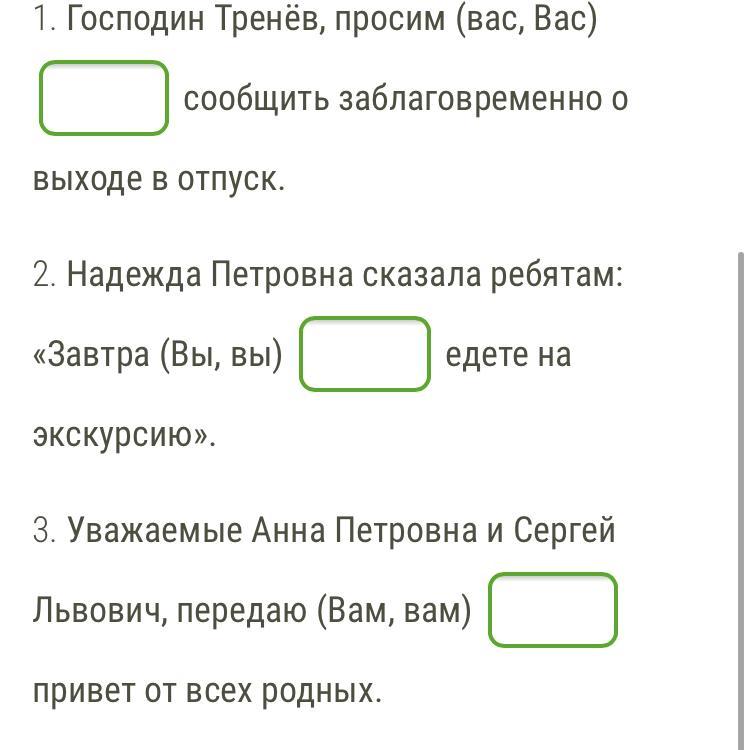Click the word 'Уважаемые' in sentence 3

point(154,530)
